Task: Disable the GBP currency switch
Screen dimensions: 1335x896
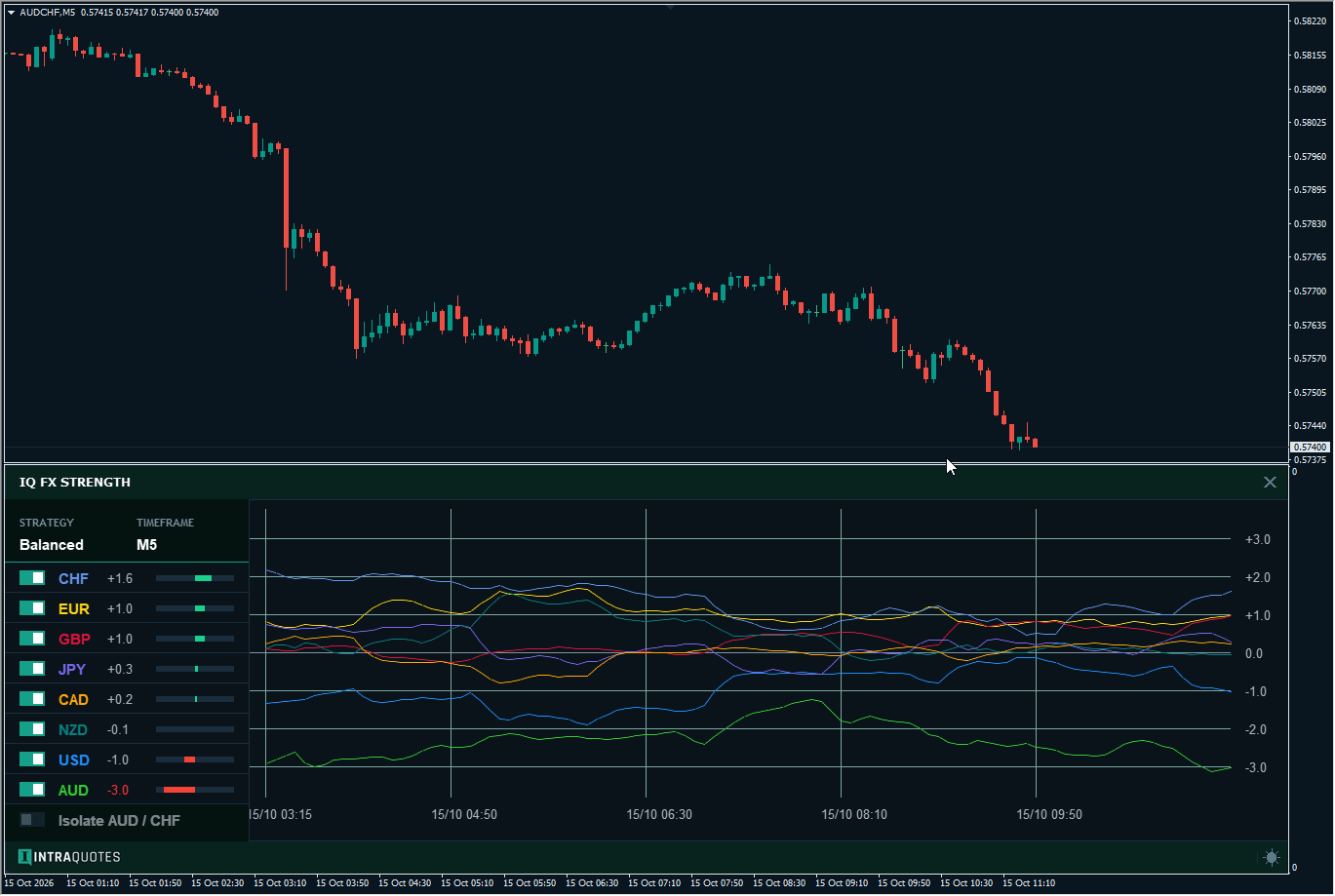Action: (x=32, y=639)
